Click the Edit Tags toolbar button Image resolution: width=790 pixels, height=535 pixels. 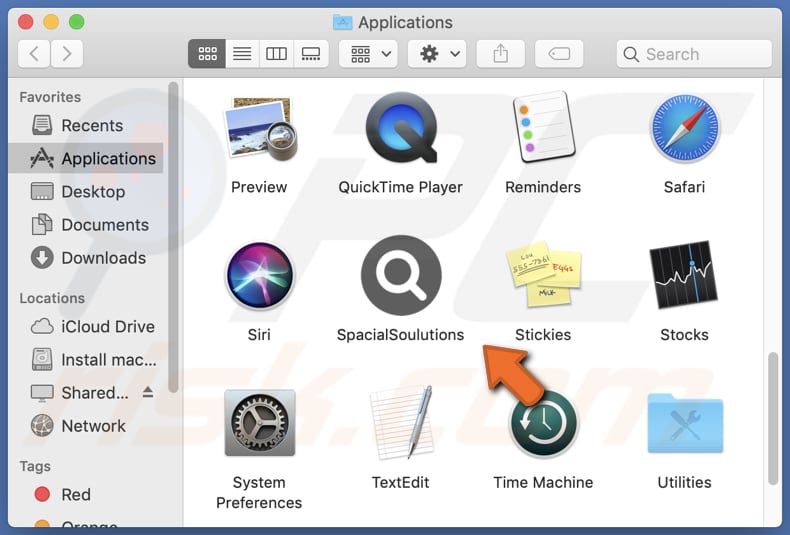click(559, 53)
